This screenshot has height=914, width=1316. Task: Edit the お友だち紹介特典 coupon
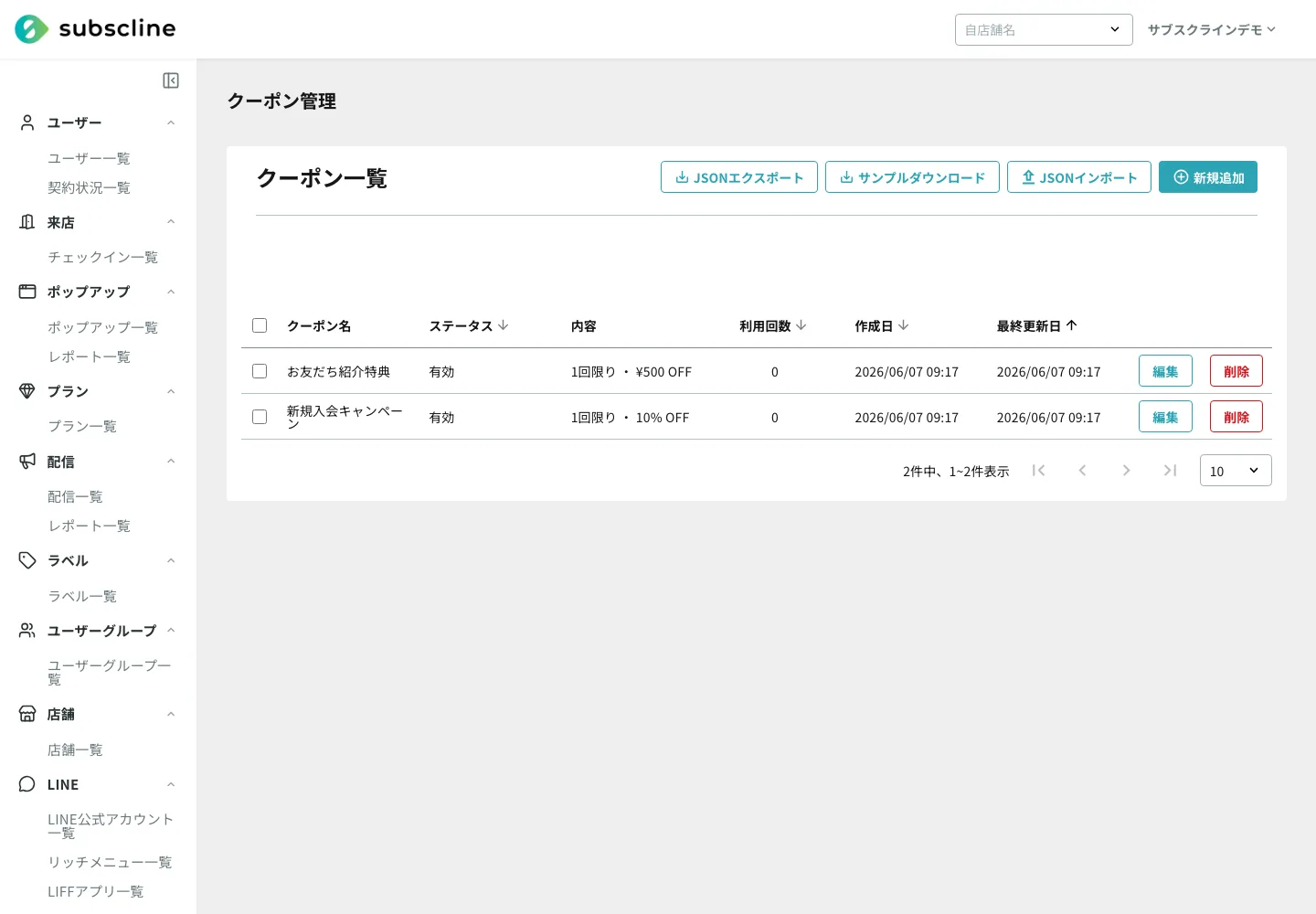tap(1165, 371)
